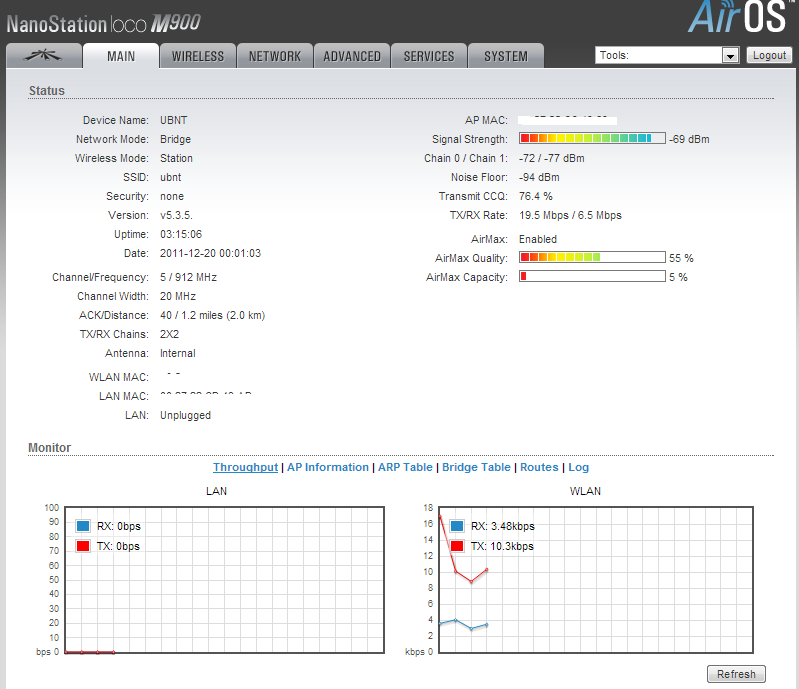Click the Date value 2011-12-20 00:01:03
This screenshot has height=689, width=799.
click(210, 253)
